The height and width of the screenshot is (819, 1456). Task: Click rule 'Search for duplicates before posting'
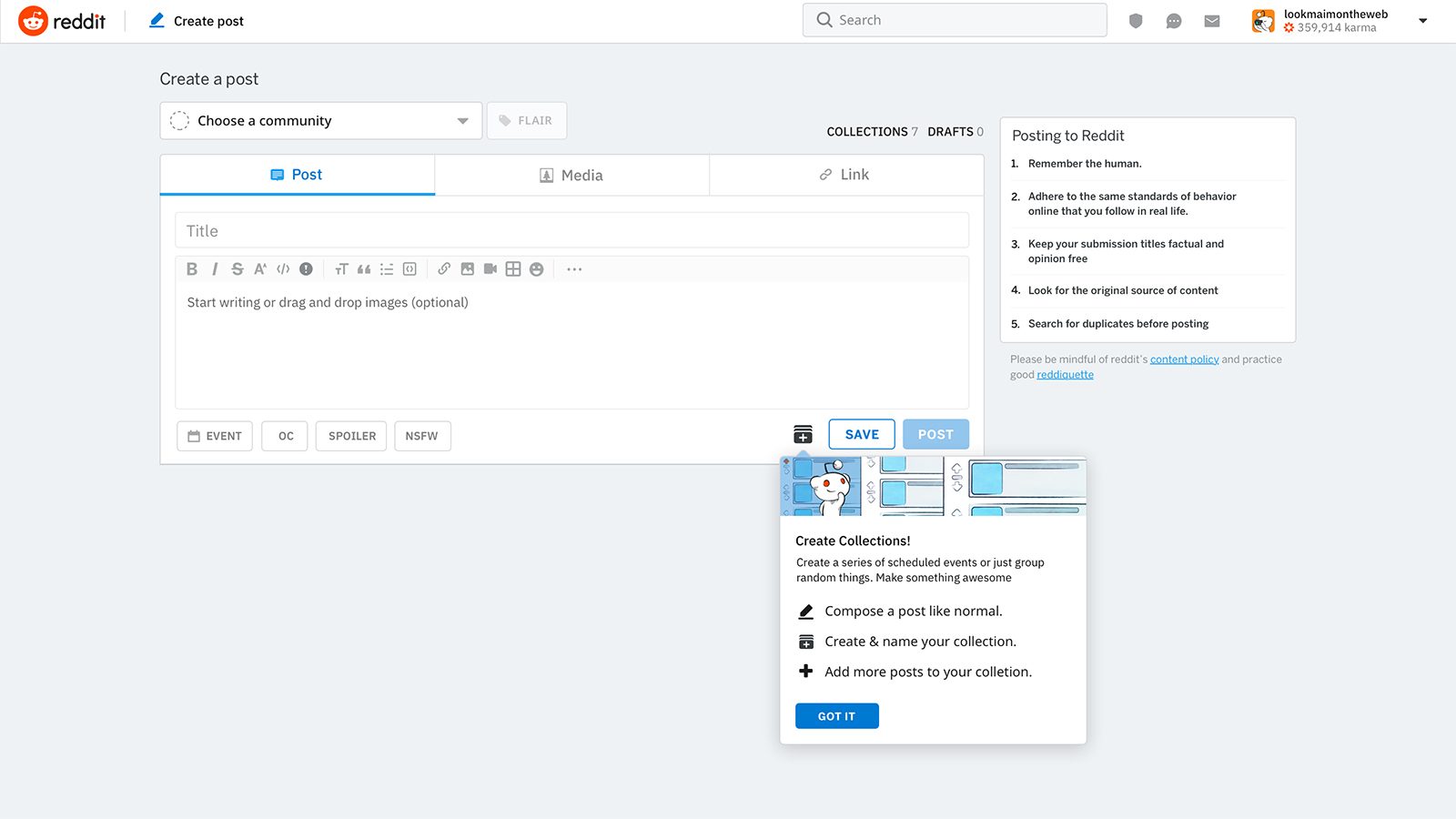pos(1118,324)
